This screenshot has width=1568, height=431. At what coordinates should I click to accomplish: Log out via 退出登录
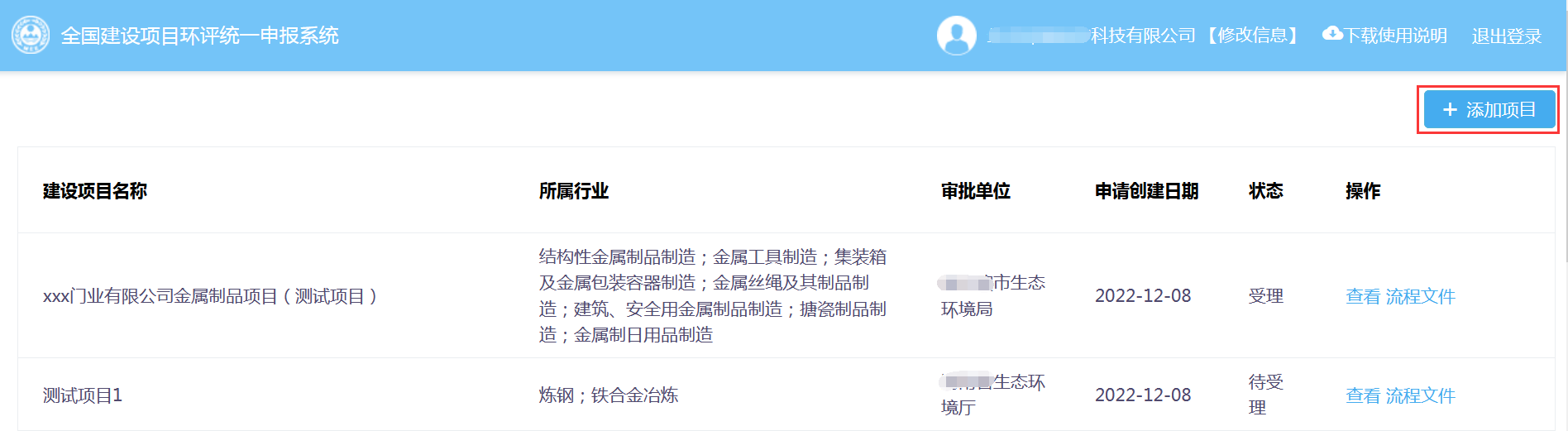[1506, 36]
